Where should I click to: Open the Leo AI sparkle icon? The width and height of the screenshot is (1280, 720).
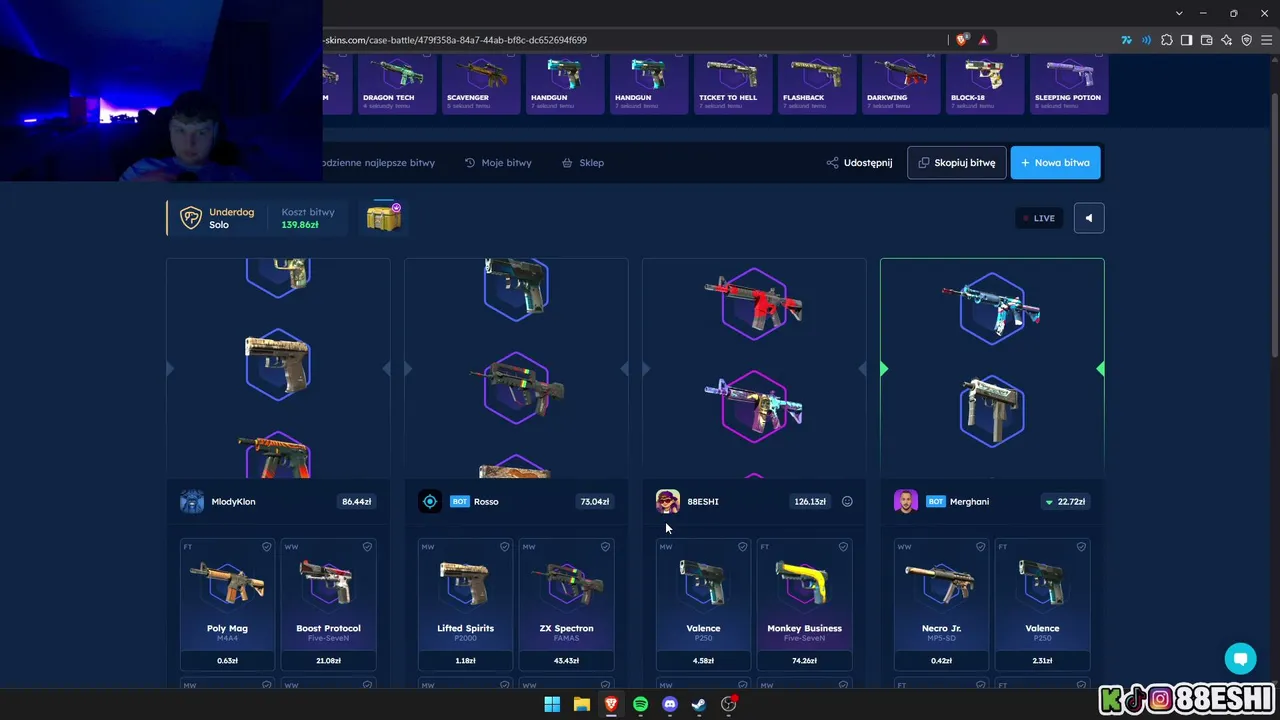pyautogui.click(x=1226, y=40)
